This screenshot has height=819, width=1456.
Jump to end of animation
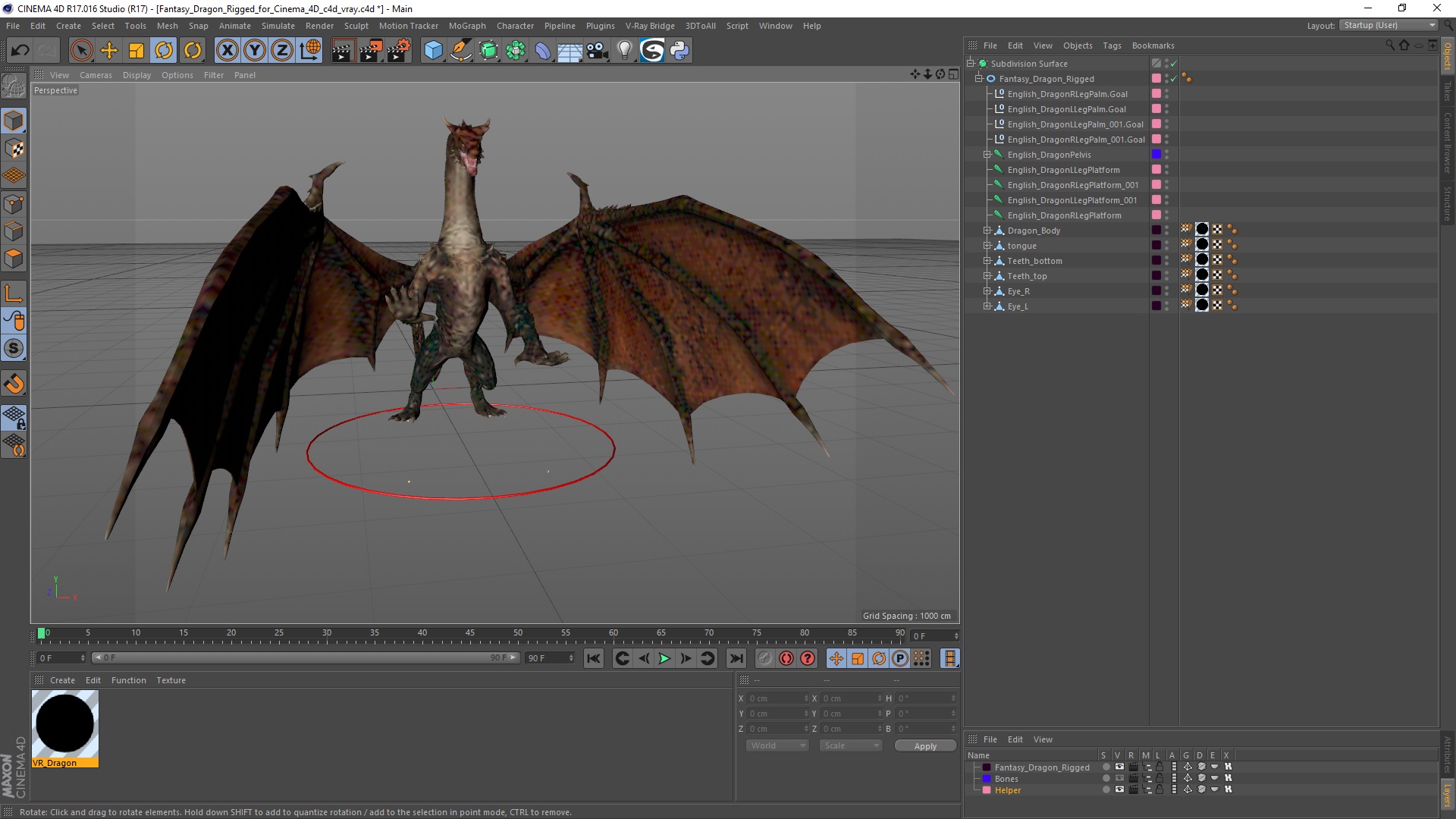coord(736,658)
